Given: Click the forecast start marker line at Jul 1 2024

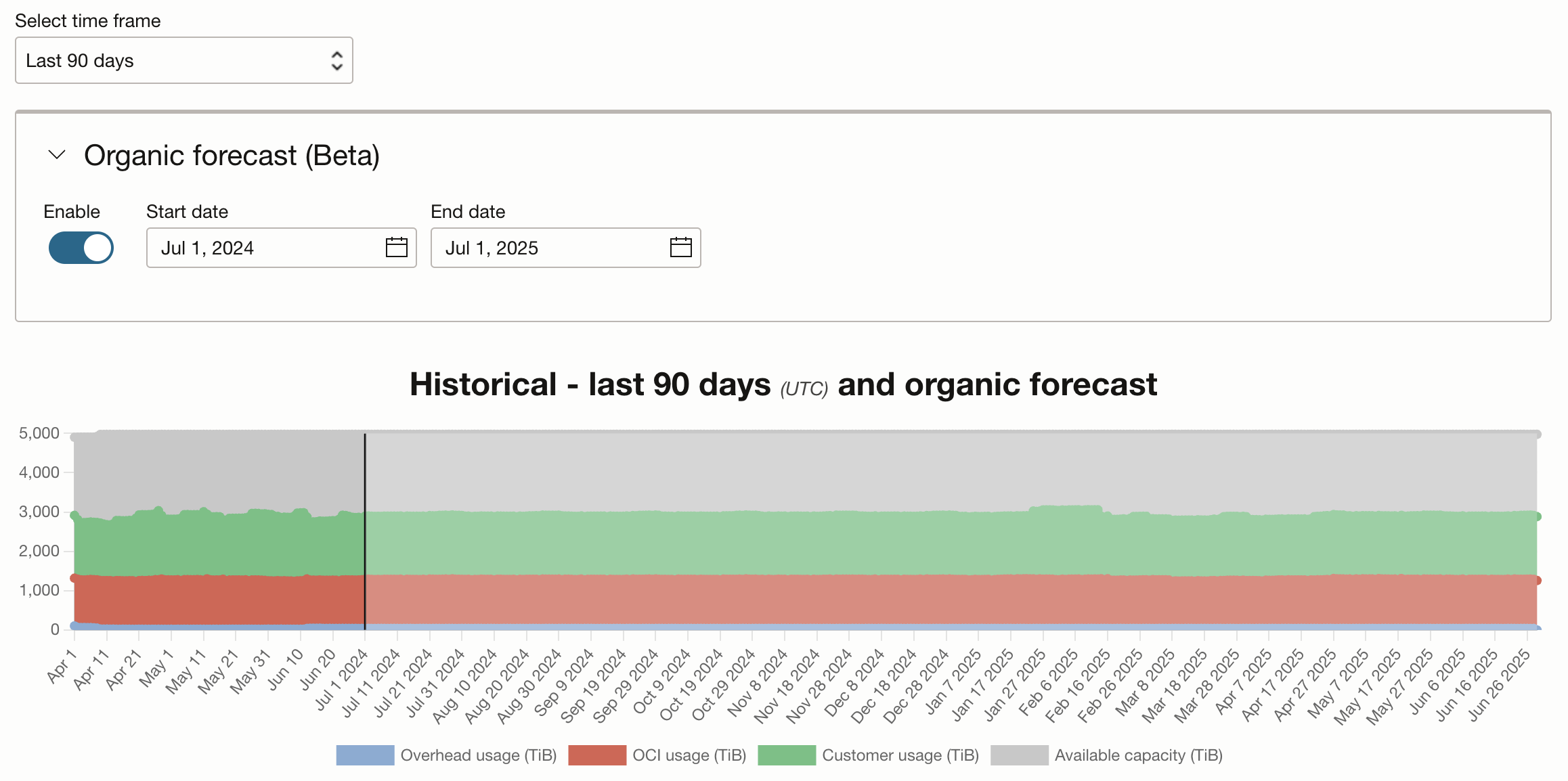Looking at the screenshot, I should (364, 528).
